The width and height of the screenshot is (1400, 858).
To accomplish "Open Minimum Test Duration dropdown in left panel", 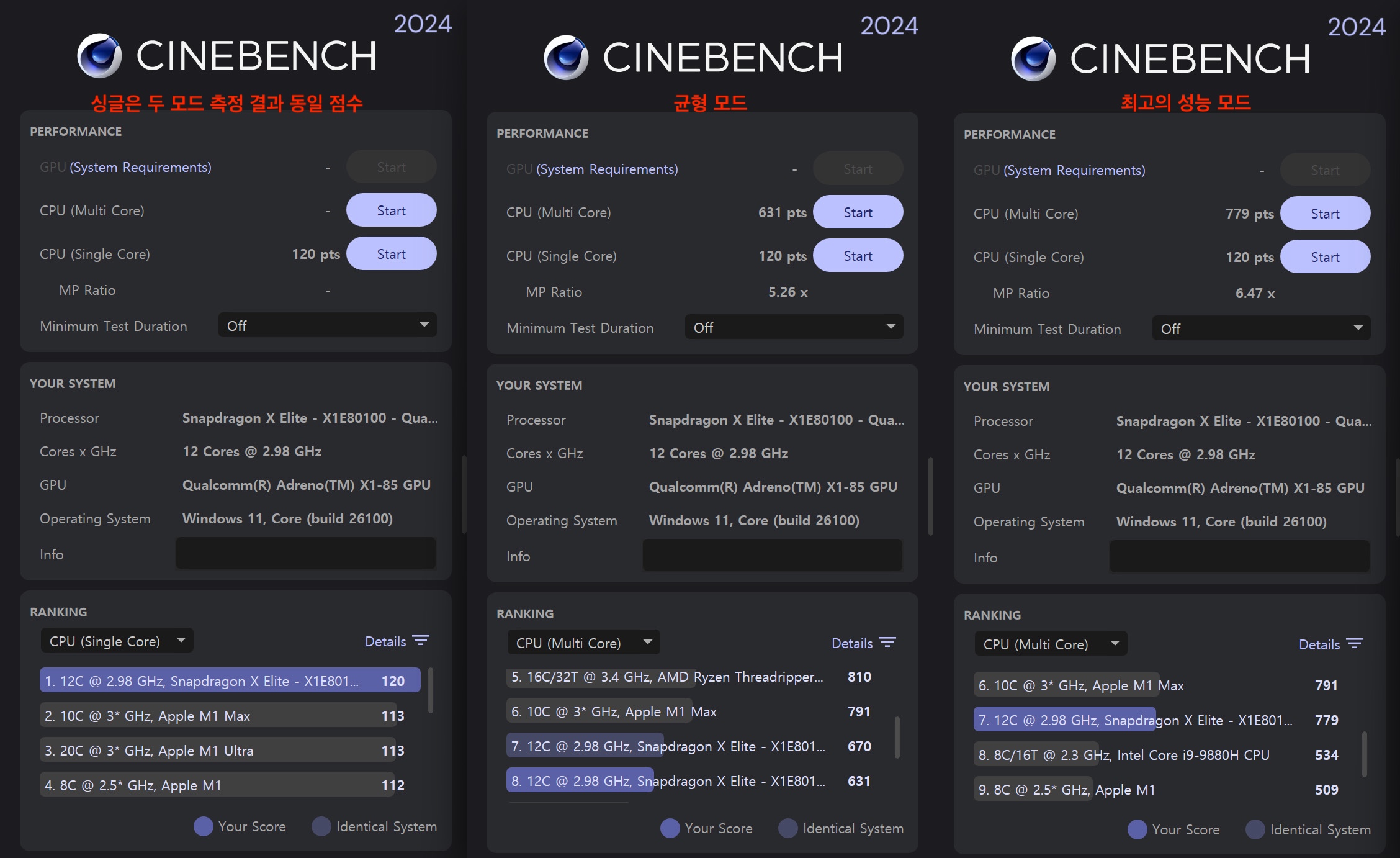I will pos(327,325).
